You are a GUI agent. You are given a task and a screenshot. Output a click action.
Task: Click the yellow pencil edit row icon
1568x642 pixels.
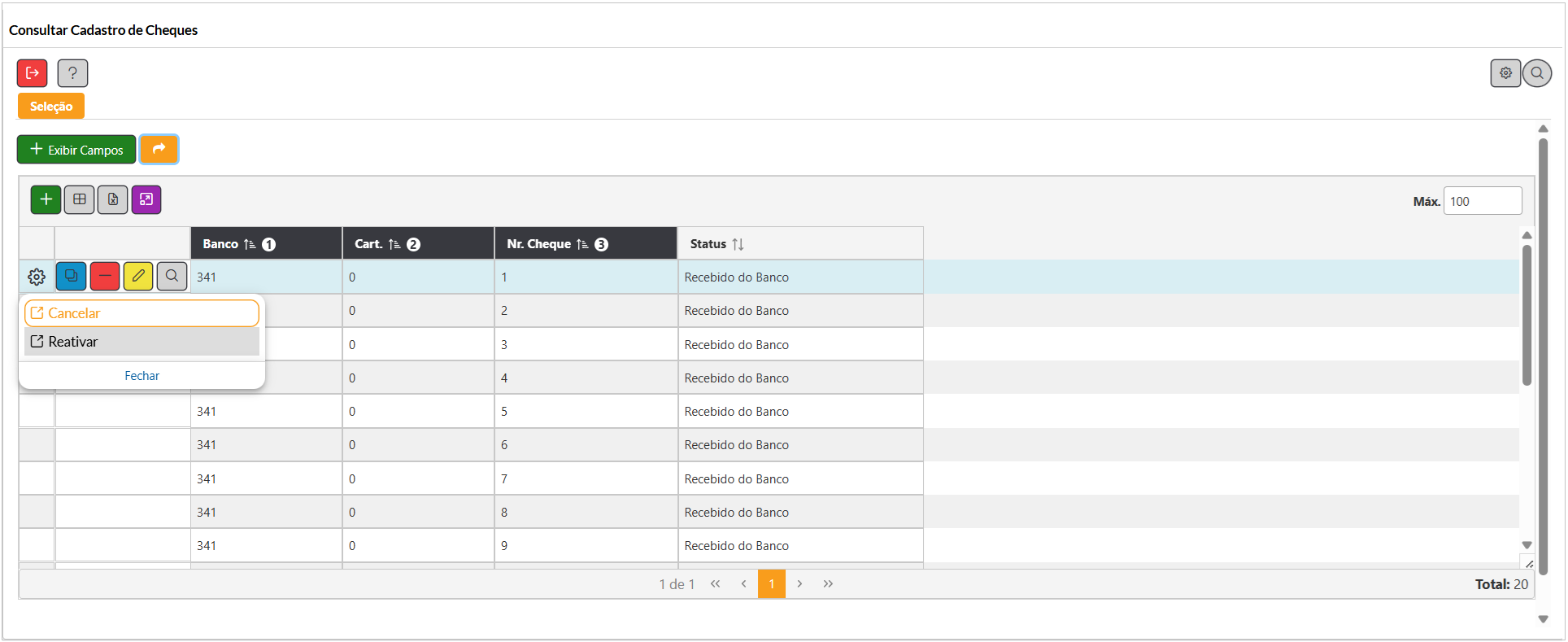click(138, 277)
